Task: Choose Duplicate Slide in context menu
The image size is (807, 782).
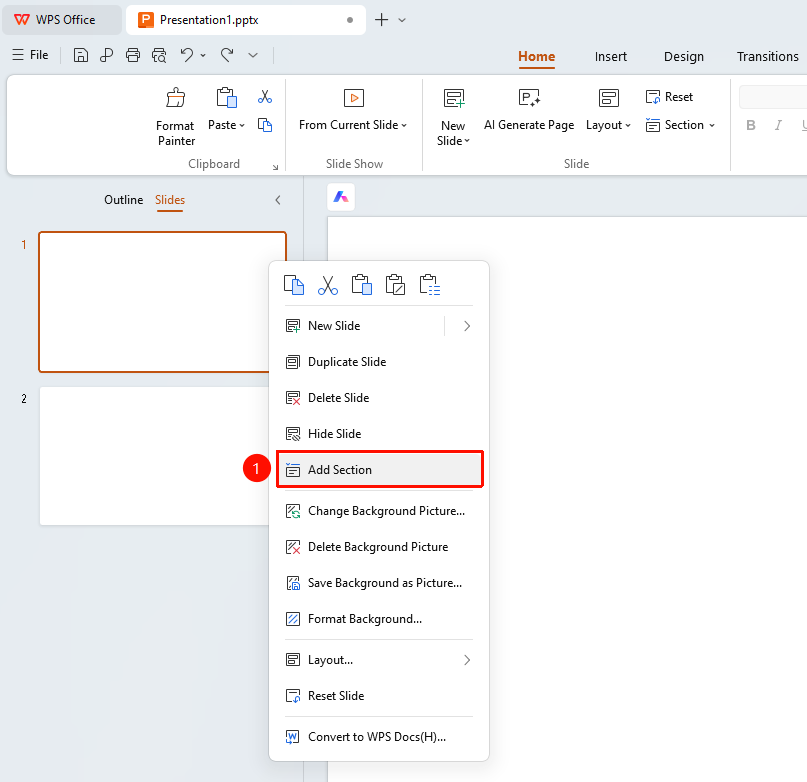Action: (379, 362)
